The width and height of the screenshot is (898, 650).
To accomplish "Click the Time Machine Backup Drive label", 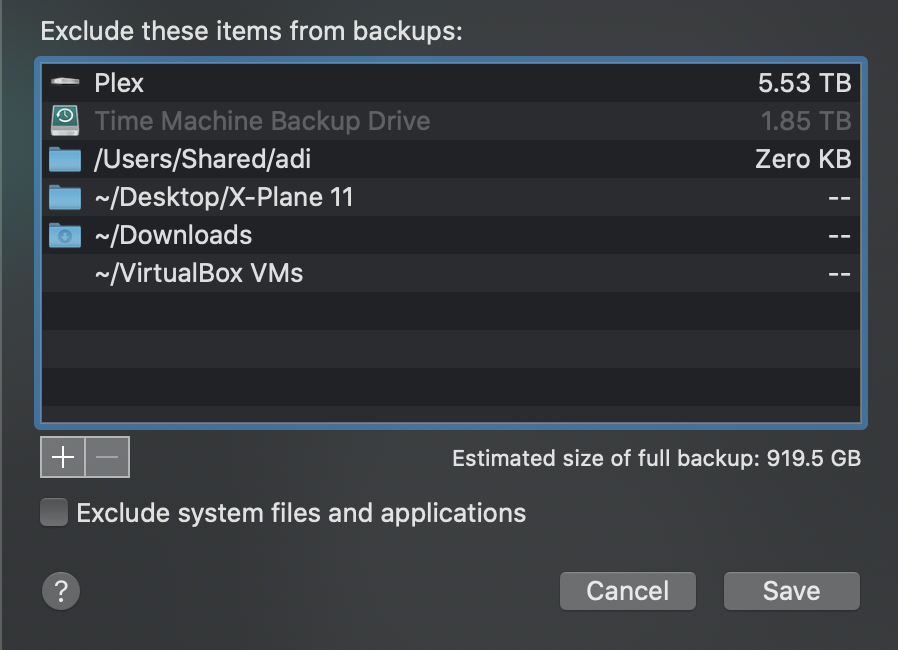I will tap(262, 121).
